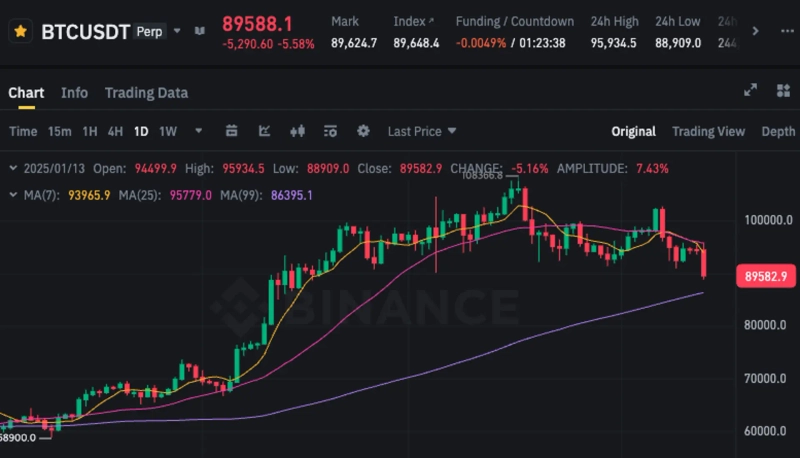
Task: Open the chart layout grid icon
Action: pyautogui.click(x=782, y=91)
